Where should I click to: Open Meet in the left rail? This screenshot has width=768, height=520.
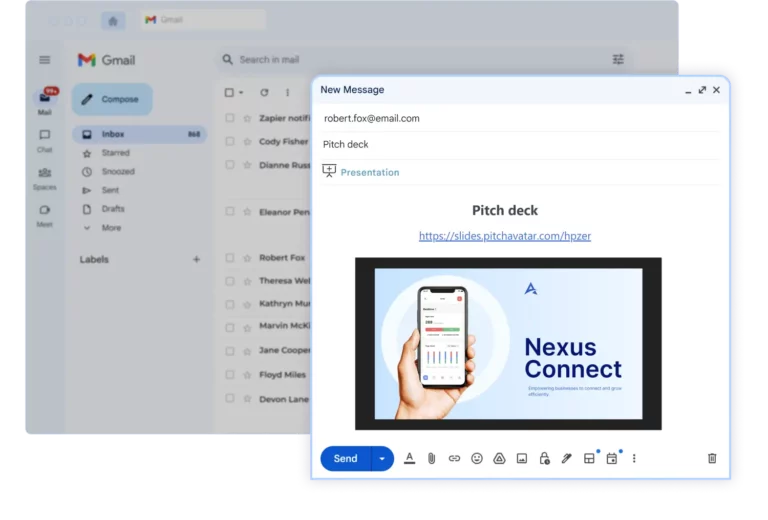45,216
